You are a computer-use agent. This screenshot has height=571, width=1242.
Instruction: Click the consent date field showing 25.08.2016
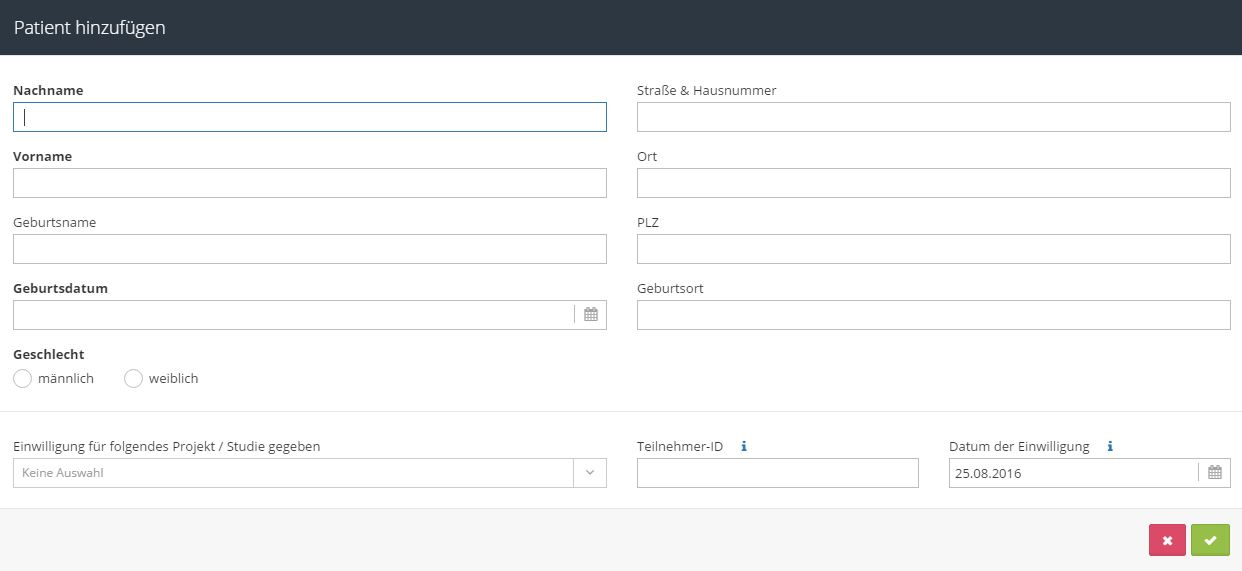(1073, 473)
